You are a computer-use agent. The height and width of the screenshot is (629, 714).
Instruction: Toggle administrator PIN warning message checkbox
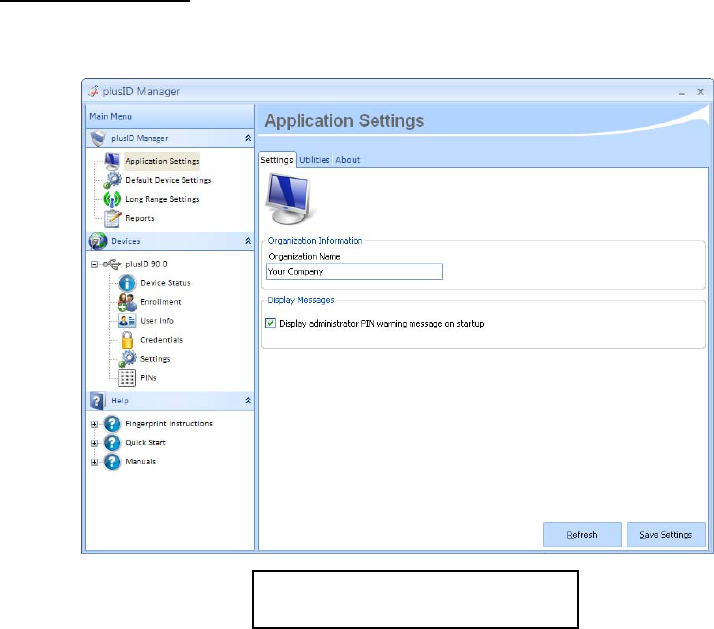pyautogui.click(x=270, y=323)
